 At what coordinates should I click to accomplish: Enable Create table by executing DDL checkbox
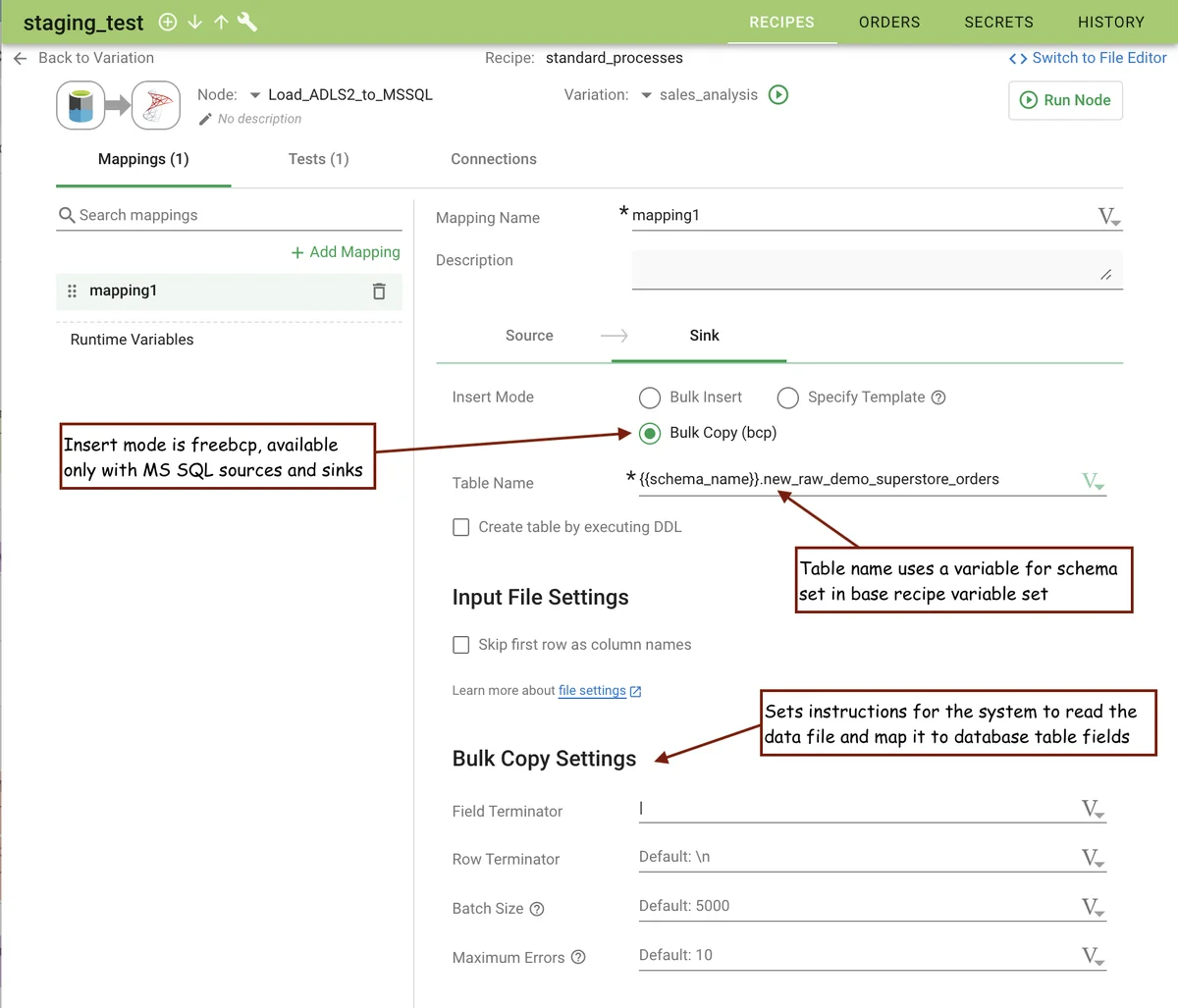pos(461,527)
